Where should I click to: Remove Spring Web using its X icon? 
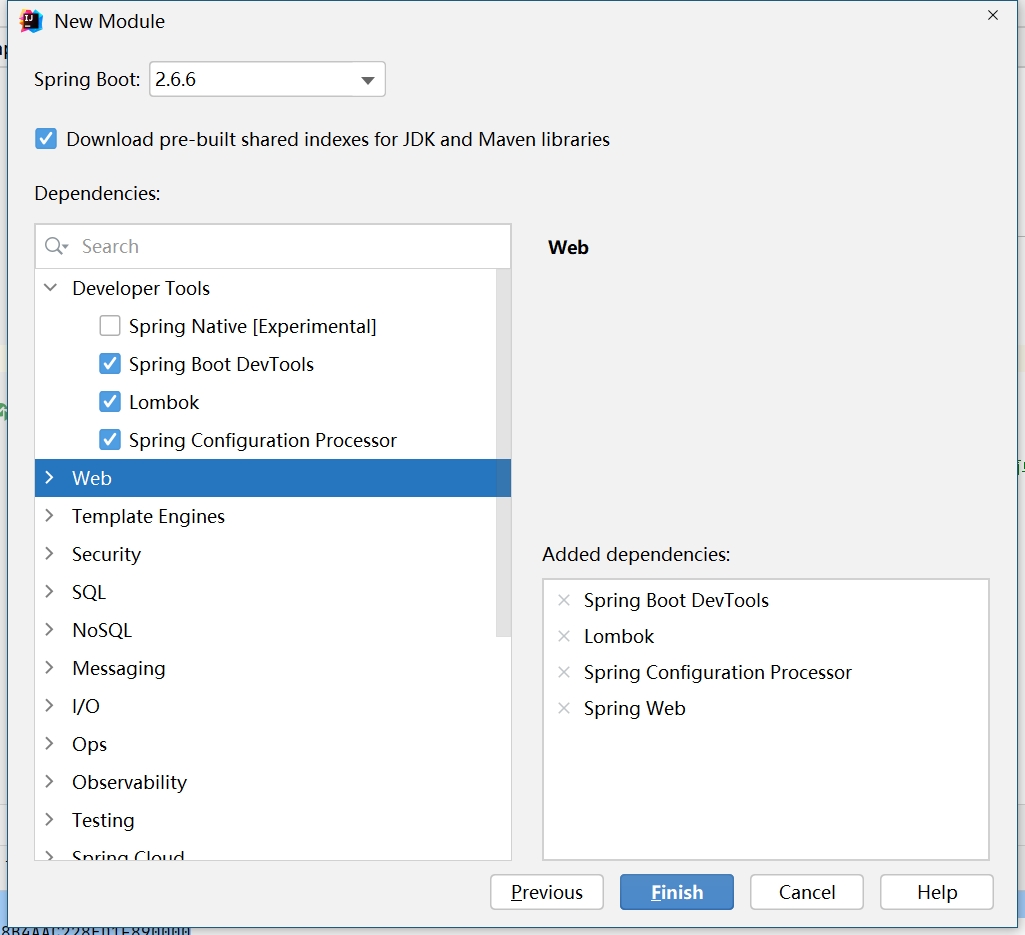563,708
